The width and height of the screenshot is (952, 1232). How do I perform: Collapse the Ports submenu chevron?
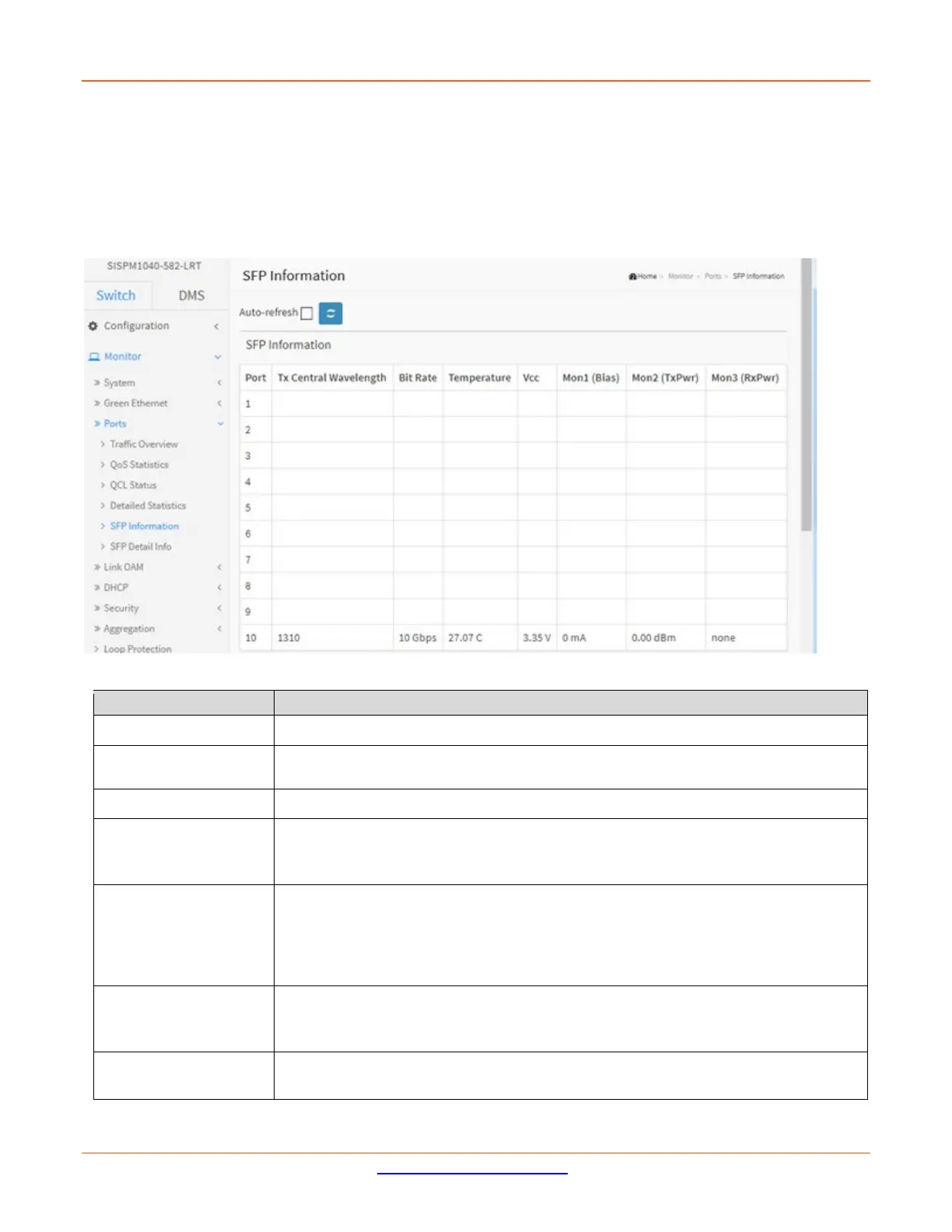[x=220, y=424]
